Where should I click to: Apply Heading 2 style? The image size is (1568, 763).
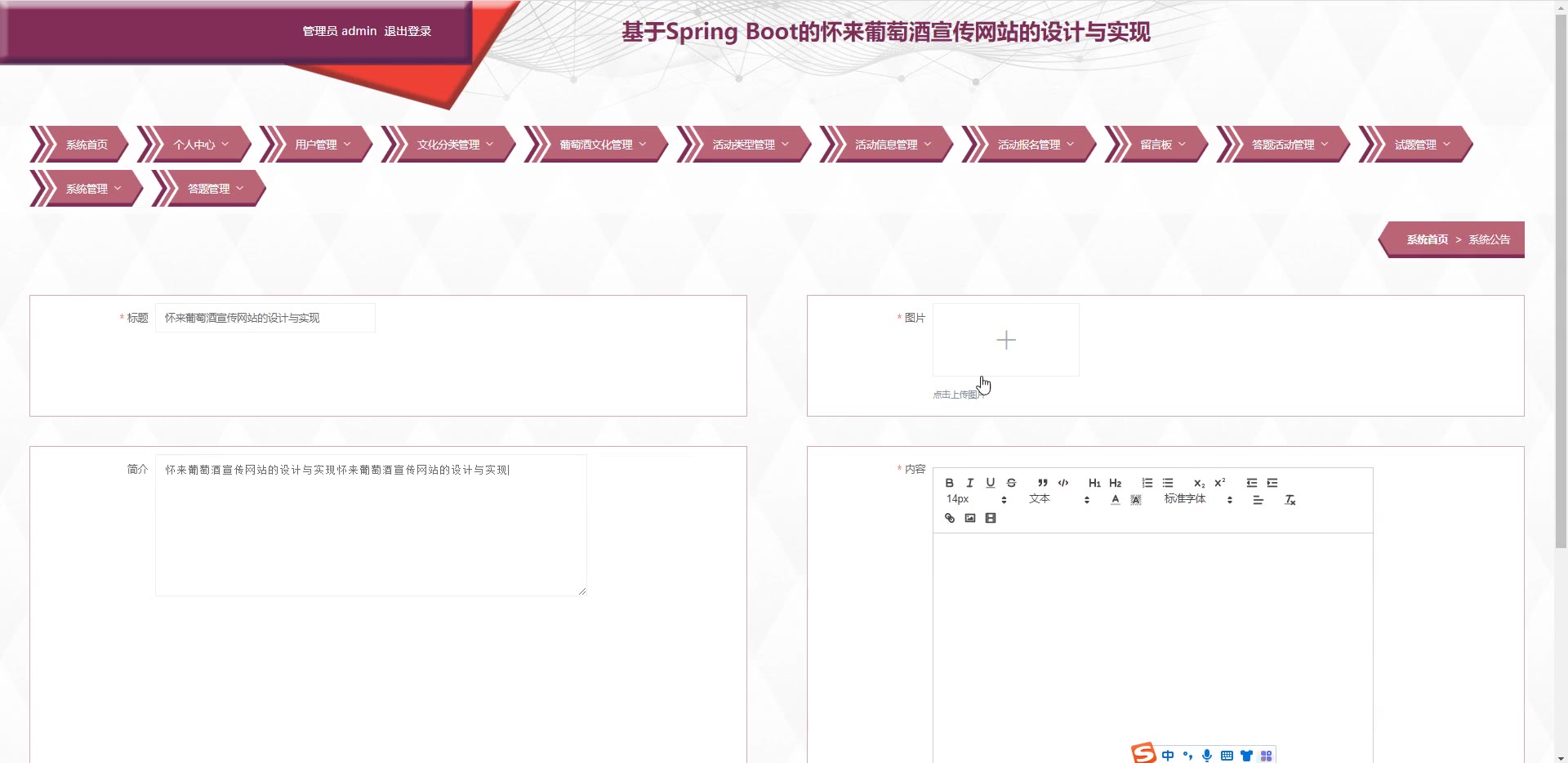tap(1115, 483)
